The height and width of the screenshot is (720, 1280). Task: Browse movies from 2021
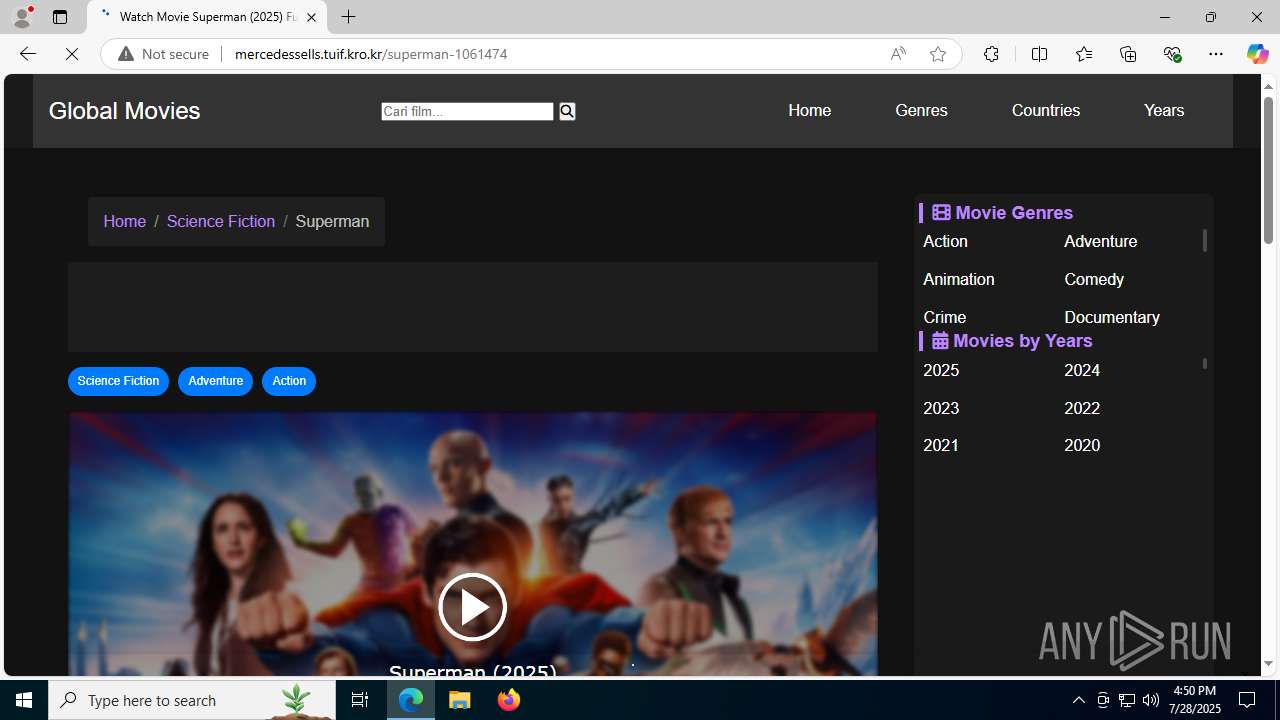pyautogui.click(x=941, y=445)
